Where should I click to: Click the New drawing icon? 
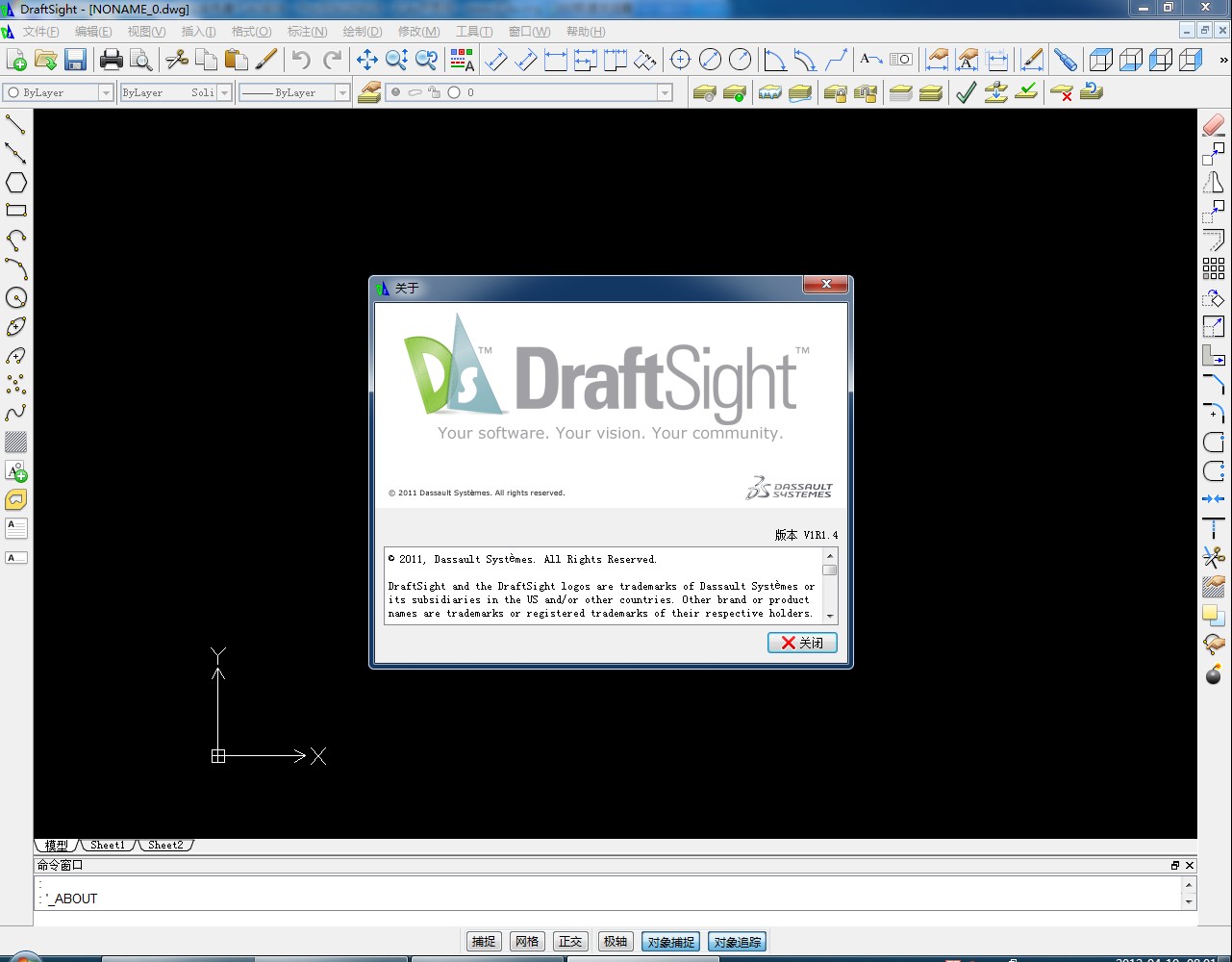click(16, 61)
